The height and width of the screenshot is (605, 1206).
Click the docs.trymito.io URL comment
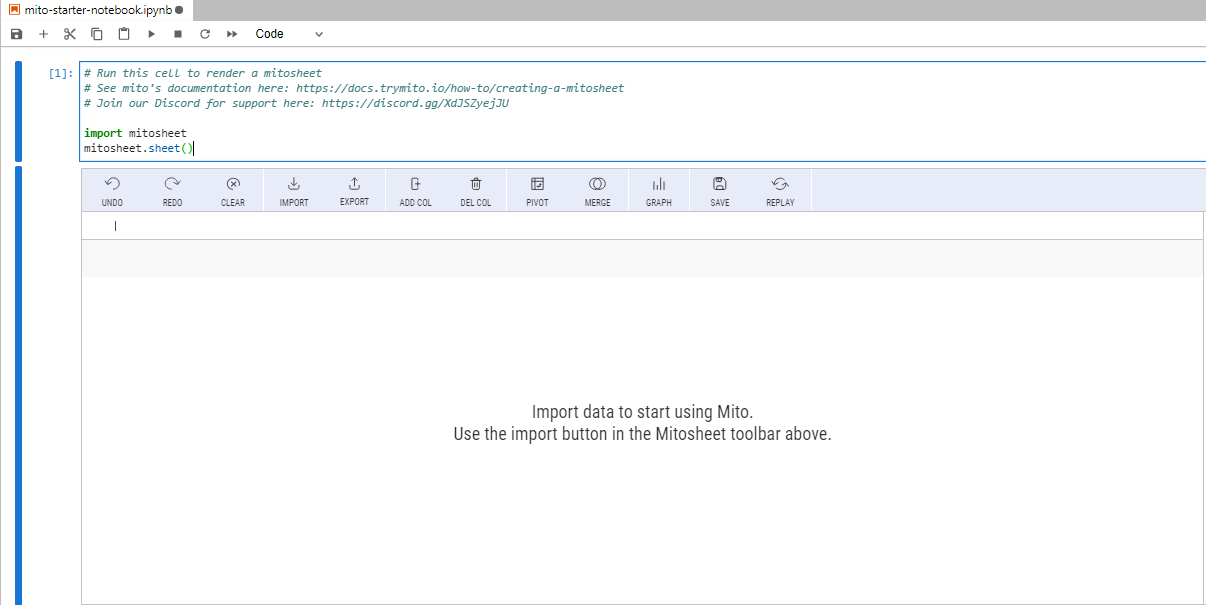460,88
